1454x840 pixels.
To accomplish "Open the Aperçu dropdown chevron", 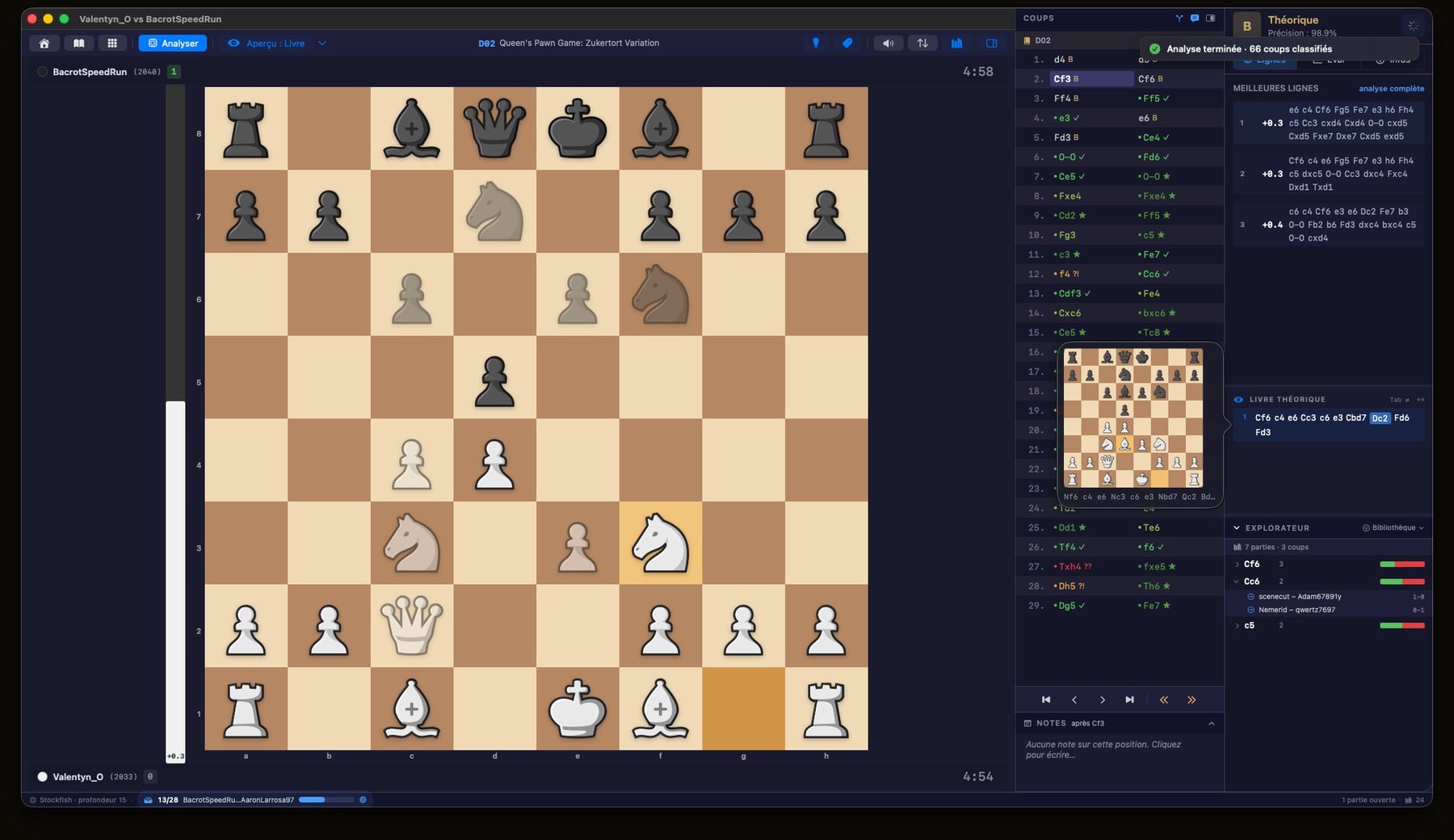I will 322,44.
